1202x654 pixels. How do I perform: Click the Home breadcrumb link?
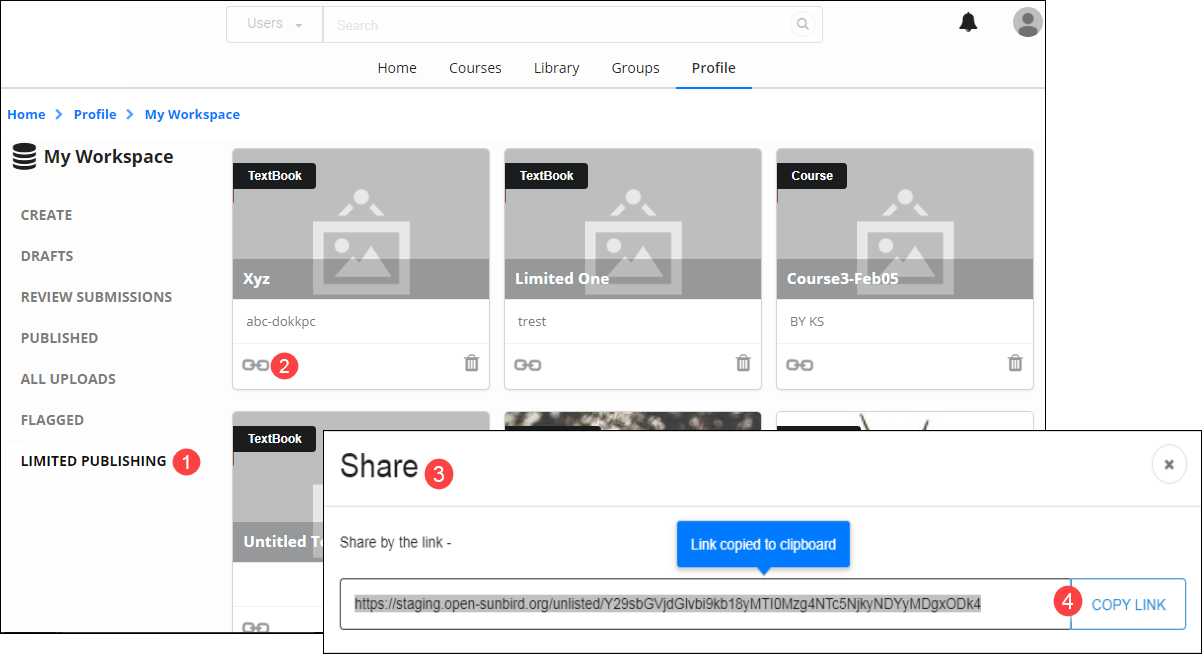26,114
